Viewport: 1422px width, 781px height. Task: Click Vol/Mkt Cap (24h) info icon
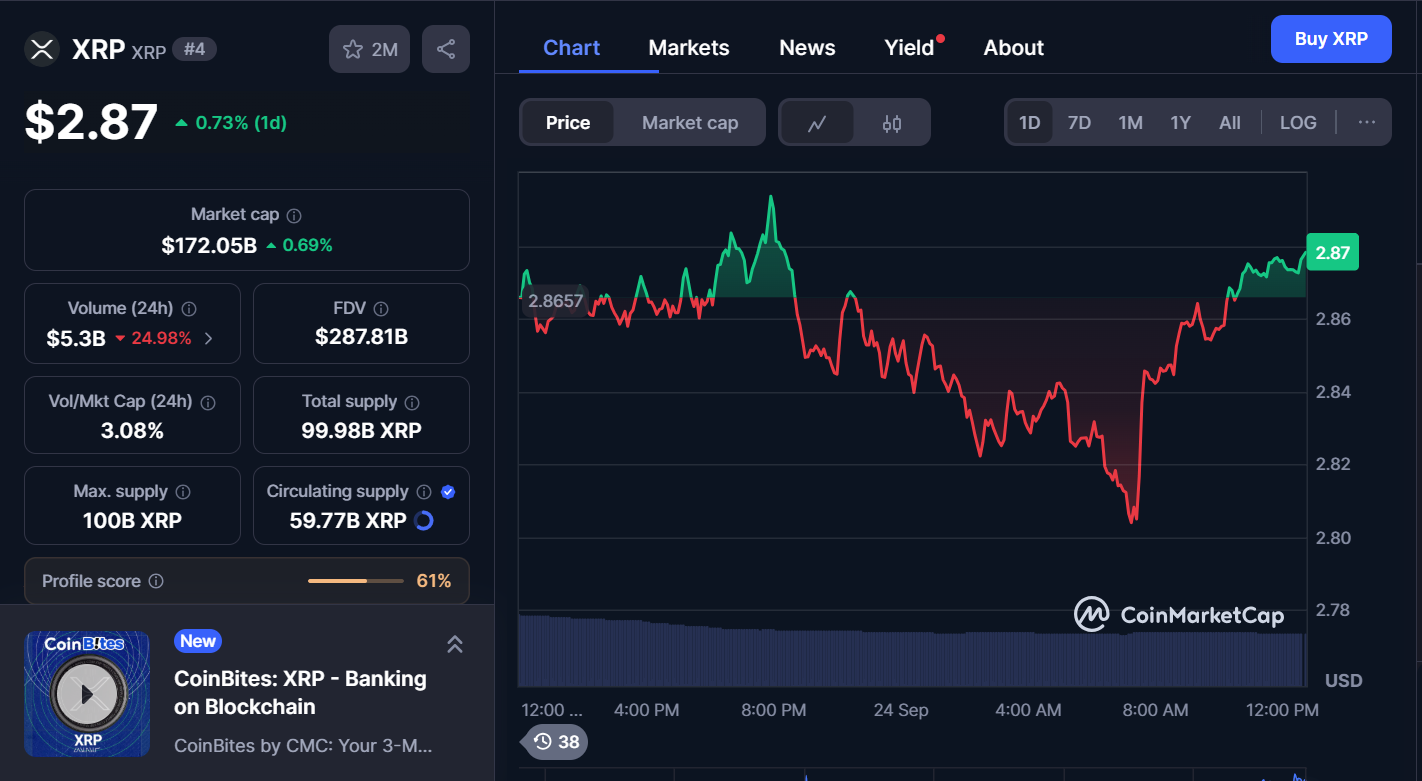tap(208, 402)
